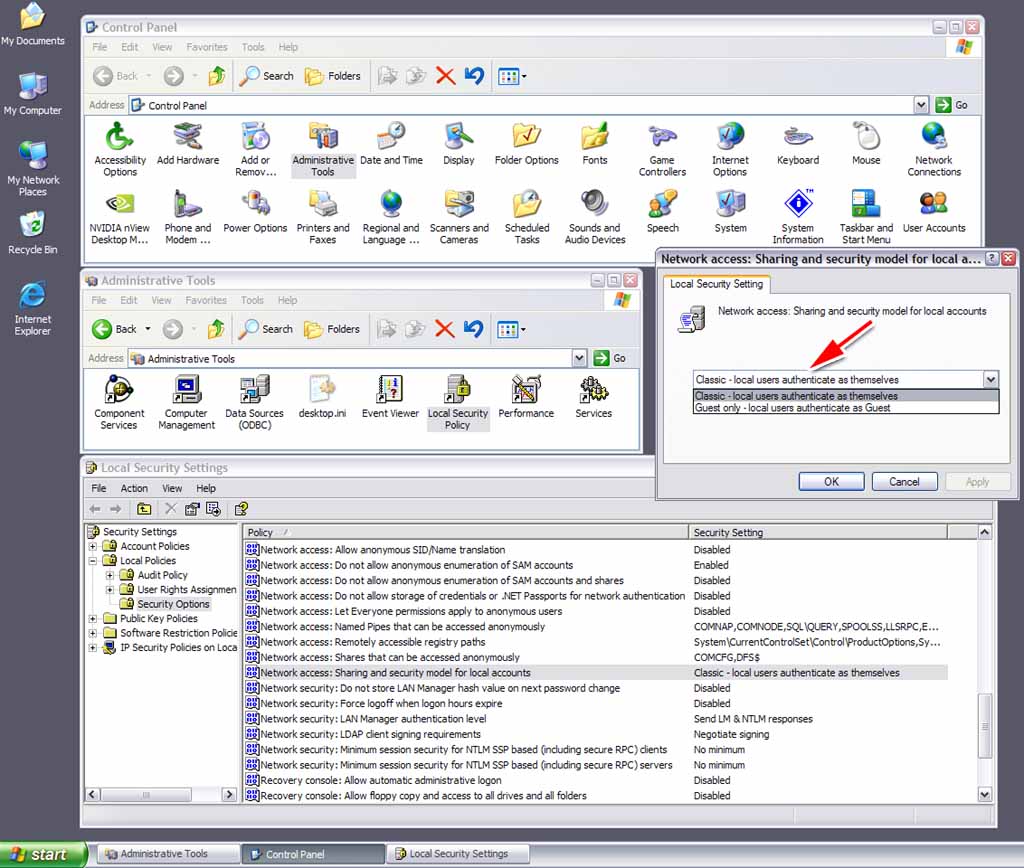Click the sharing model combo box arrow
The height and width of the screenshot is (868, 1024).
[990, 380]
